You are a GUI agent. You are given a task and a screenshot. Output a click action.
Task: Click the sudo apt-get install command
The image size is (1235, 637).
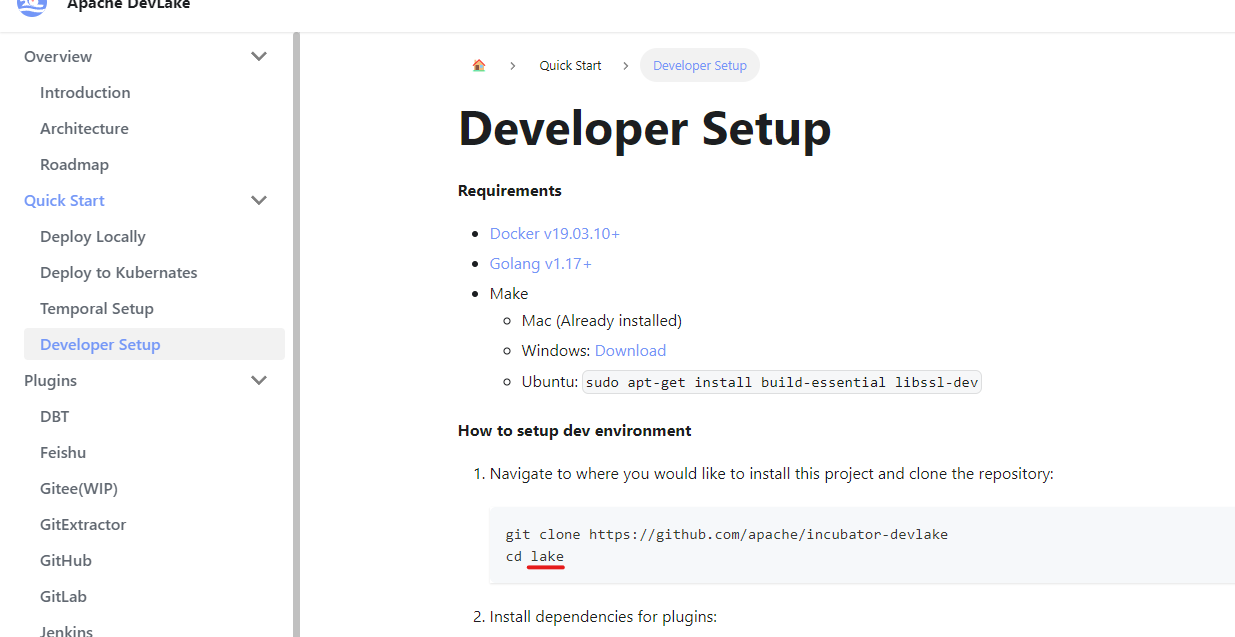coord(781,382)
